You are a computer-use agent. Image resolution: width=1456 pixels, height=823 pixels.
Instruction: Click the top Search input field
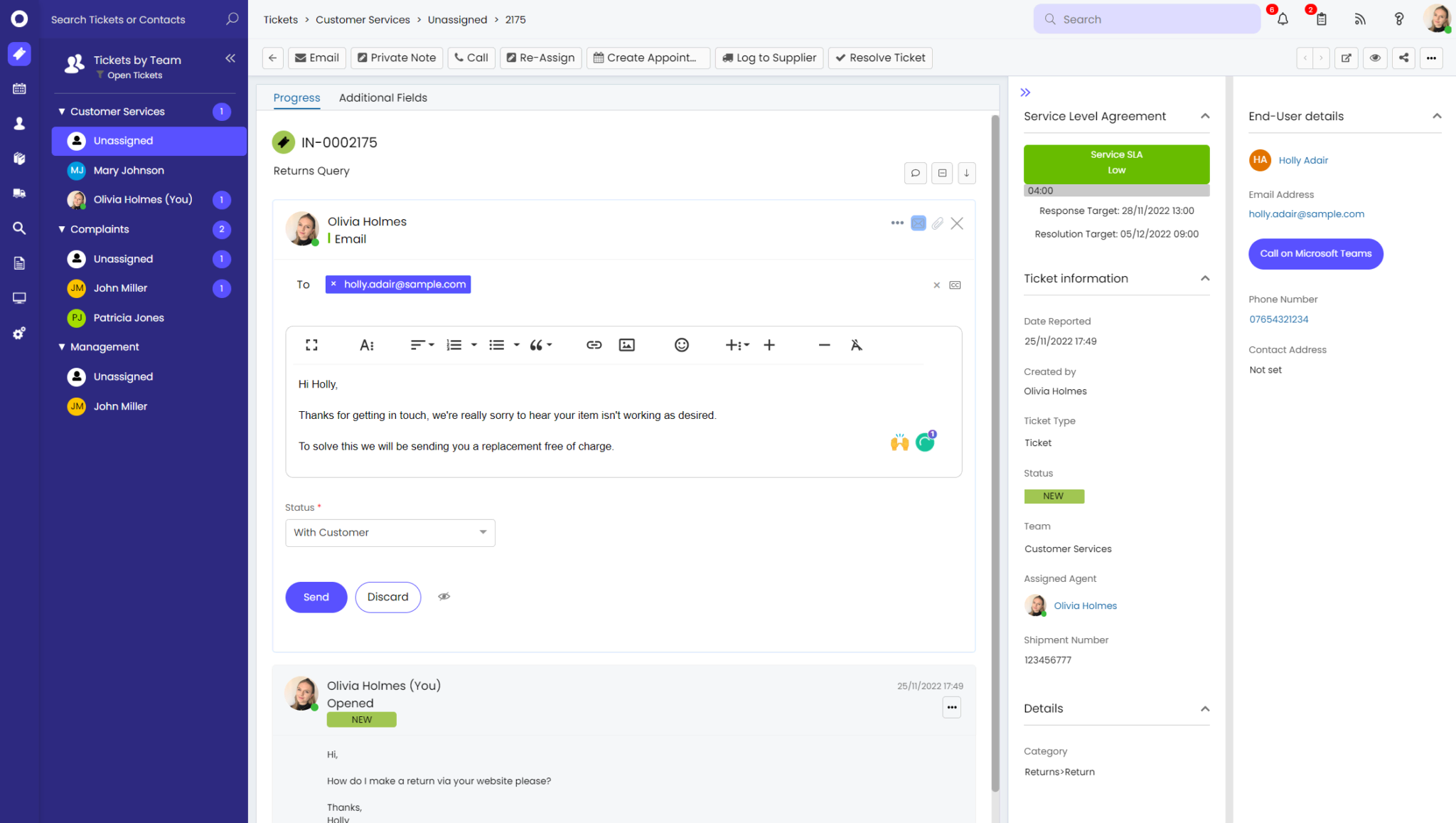(1147, 19)
